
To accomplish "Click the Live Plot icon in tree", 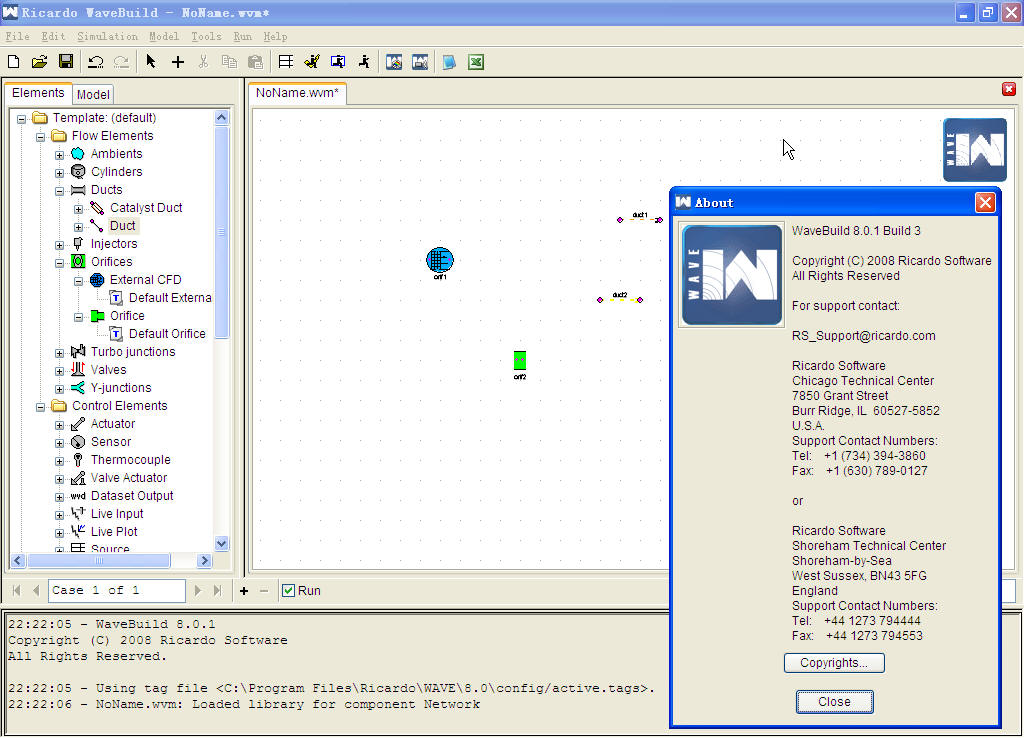I will [78, 532].
